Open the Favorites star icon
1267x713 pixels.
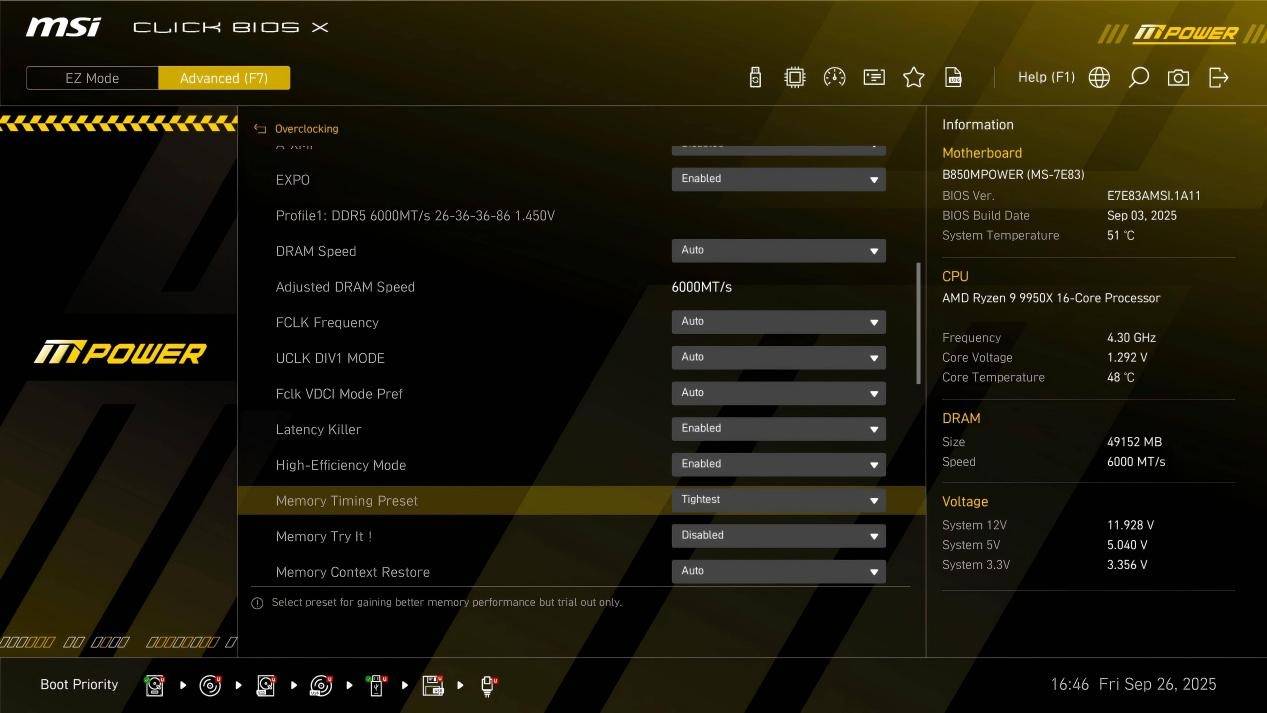[x=913, y=78]
